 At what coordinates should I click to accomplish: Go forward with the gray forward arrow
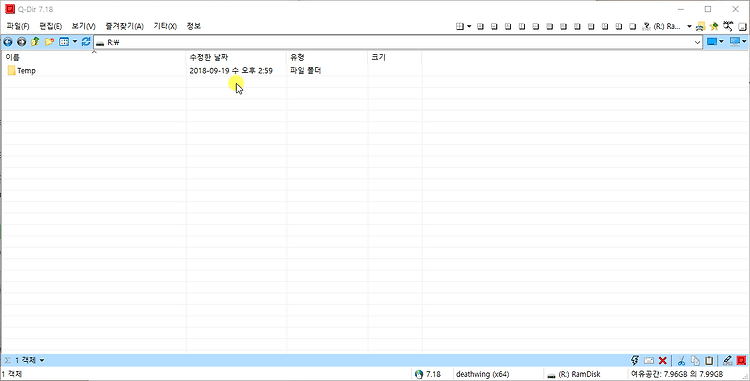pos(22,42)
